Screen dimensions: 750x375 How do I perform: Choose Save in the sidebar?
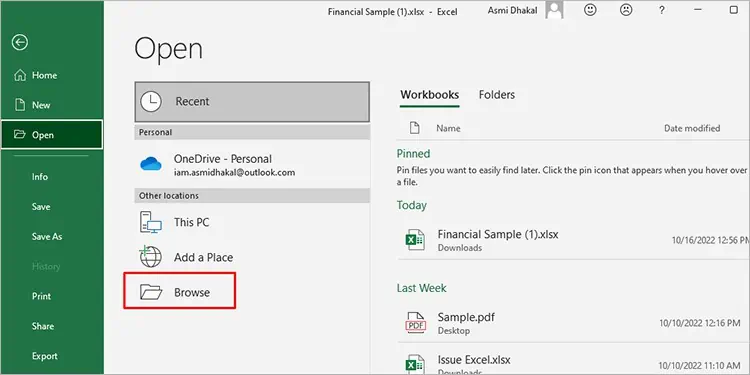(x=52, y=207)
